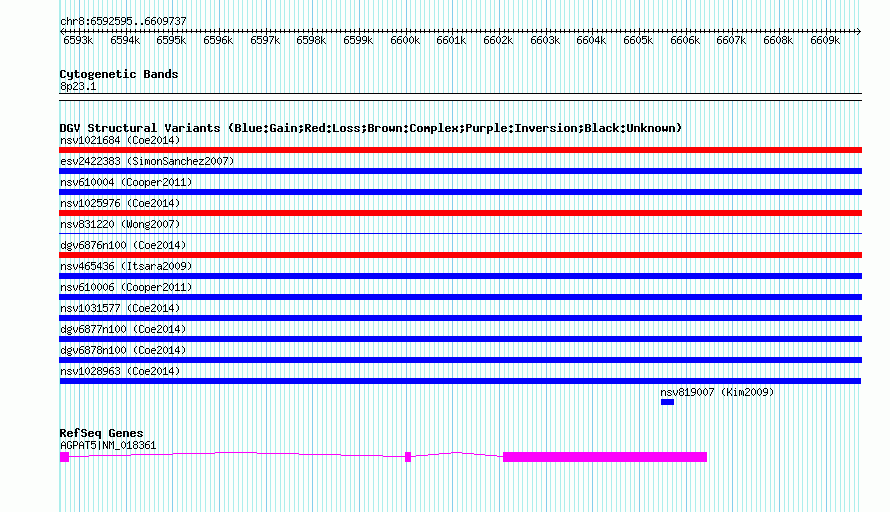Click the 6603k ruler position

545,40
